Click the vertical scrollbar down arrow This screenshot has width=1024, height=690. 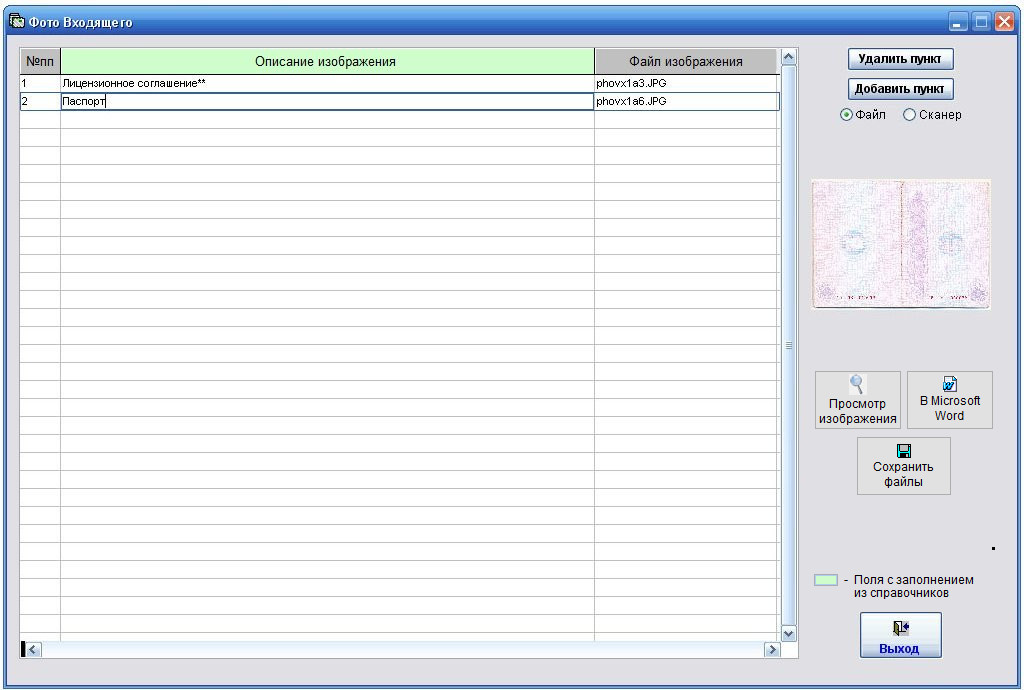pyautogui.click(x=788, y=634)
